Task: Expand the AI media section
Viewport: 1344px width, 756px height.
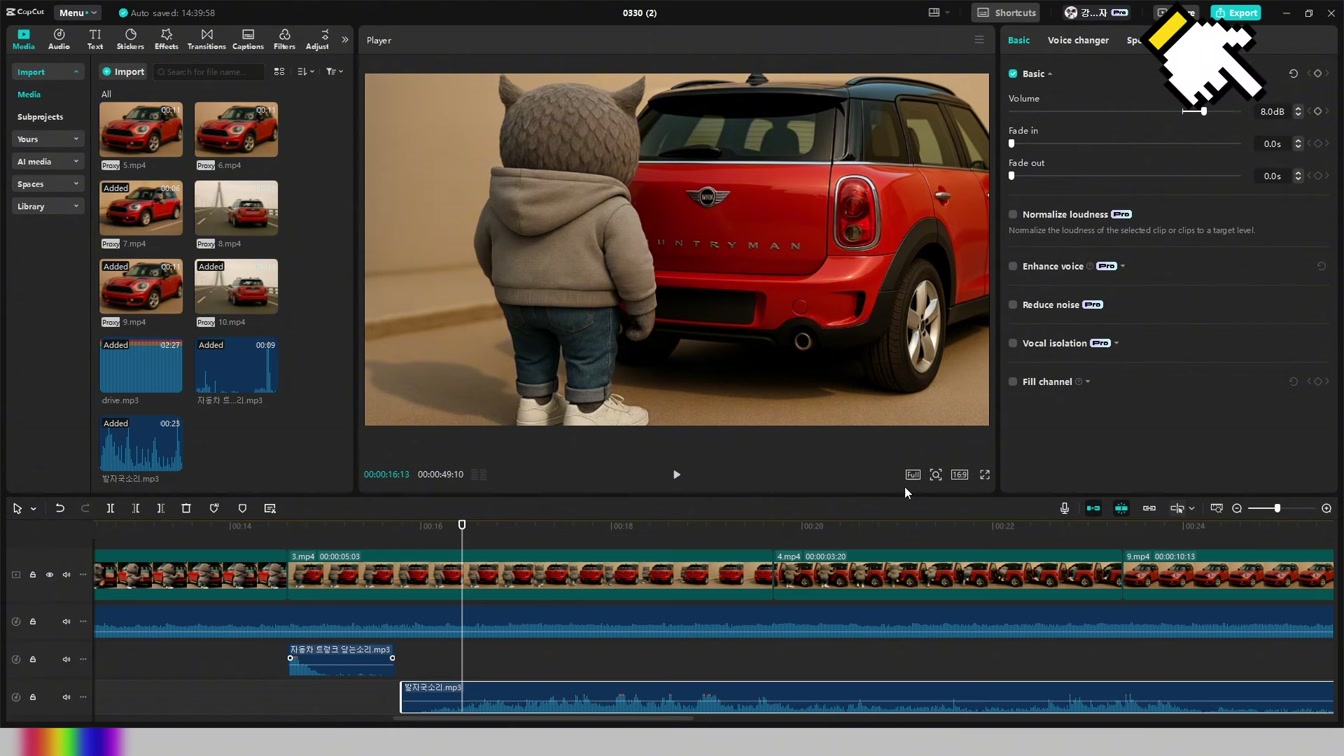Action: pos(47,162)
